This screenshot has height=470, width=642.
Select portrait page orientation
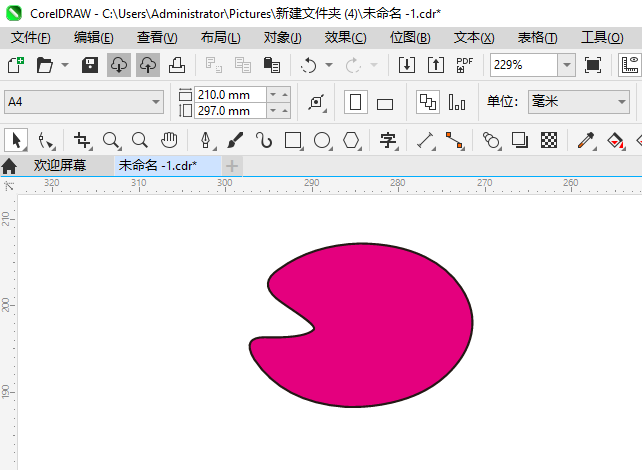[355, 102]
